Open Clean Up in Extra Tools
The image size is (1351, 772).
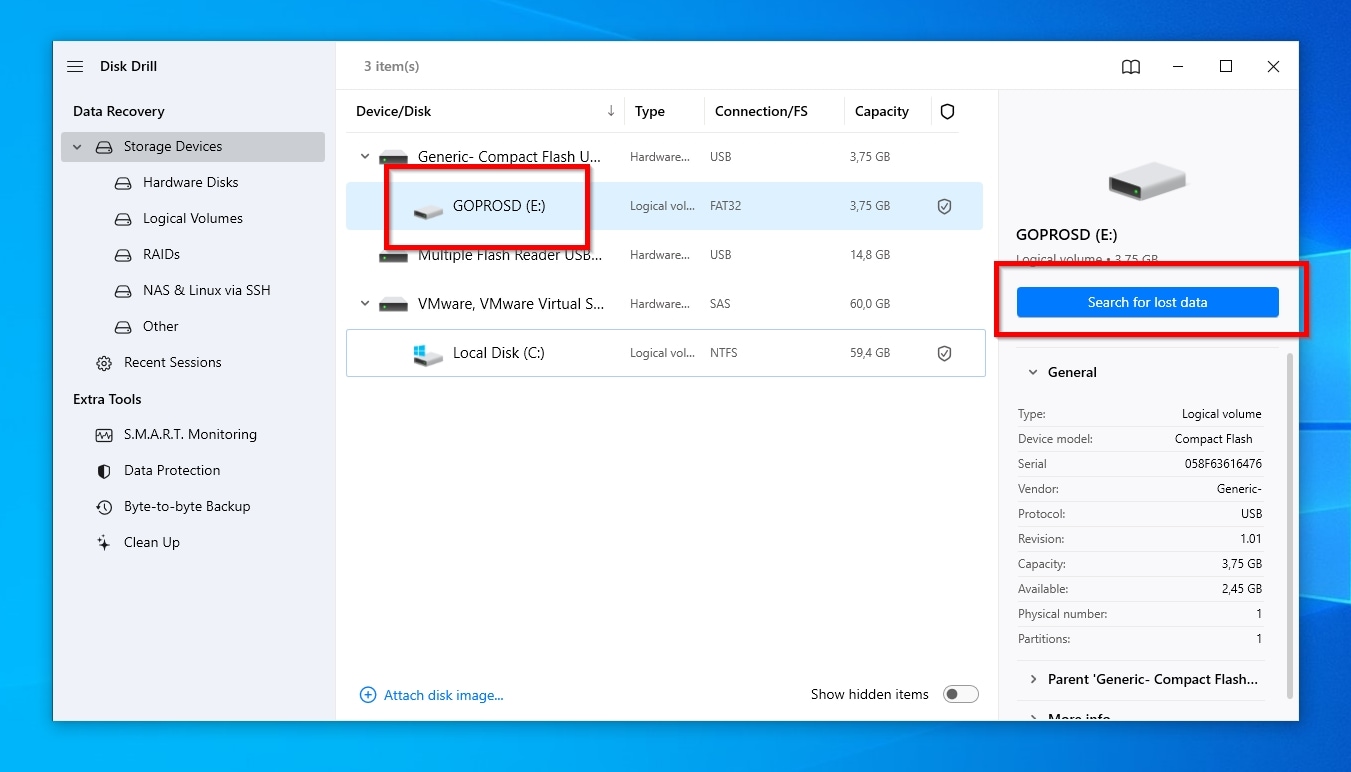[x=152, y=543]
